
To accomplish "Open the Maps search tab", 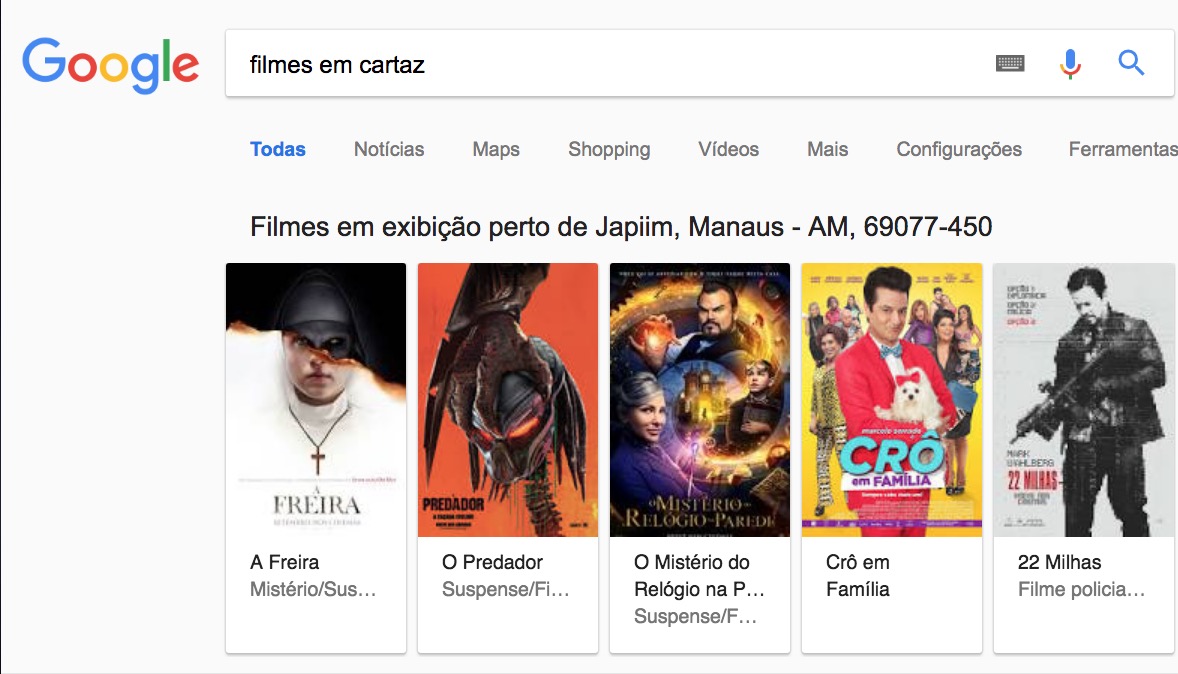I will (x=496, y=149).
